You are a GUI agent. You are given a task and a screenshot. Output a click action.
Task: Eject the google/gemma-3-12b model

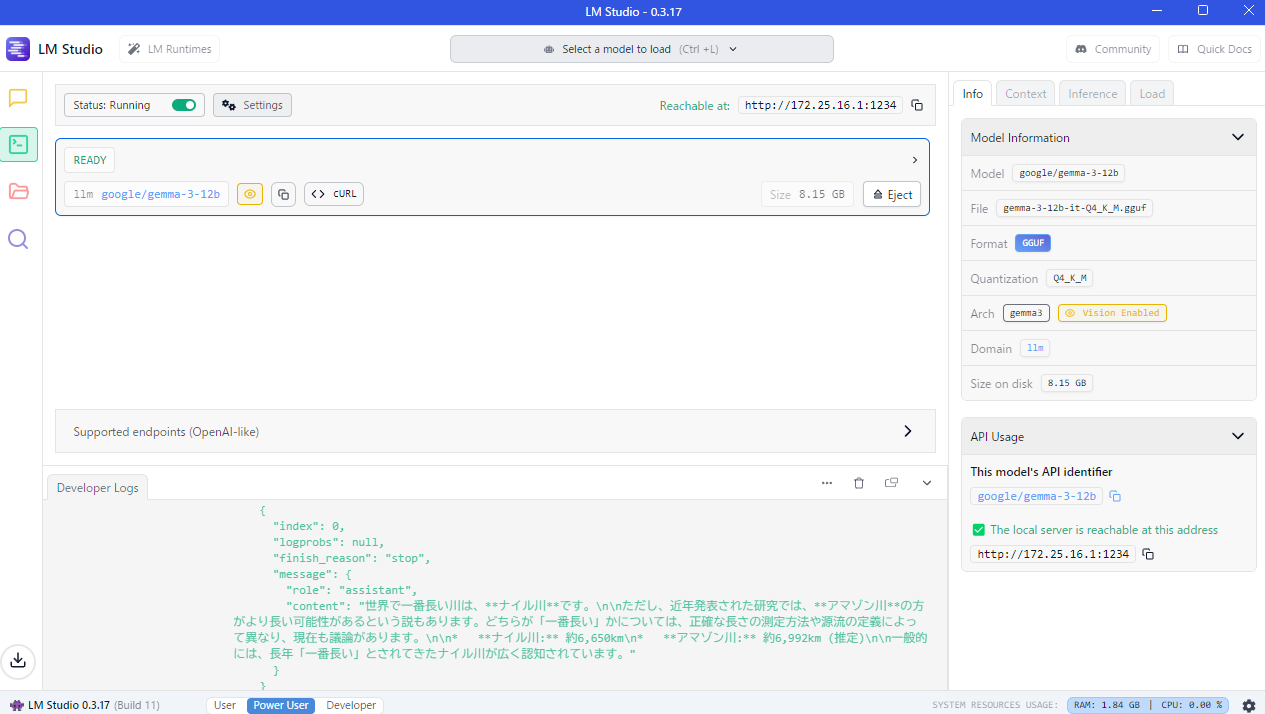coord(892,194)
